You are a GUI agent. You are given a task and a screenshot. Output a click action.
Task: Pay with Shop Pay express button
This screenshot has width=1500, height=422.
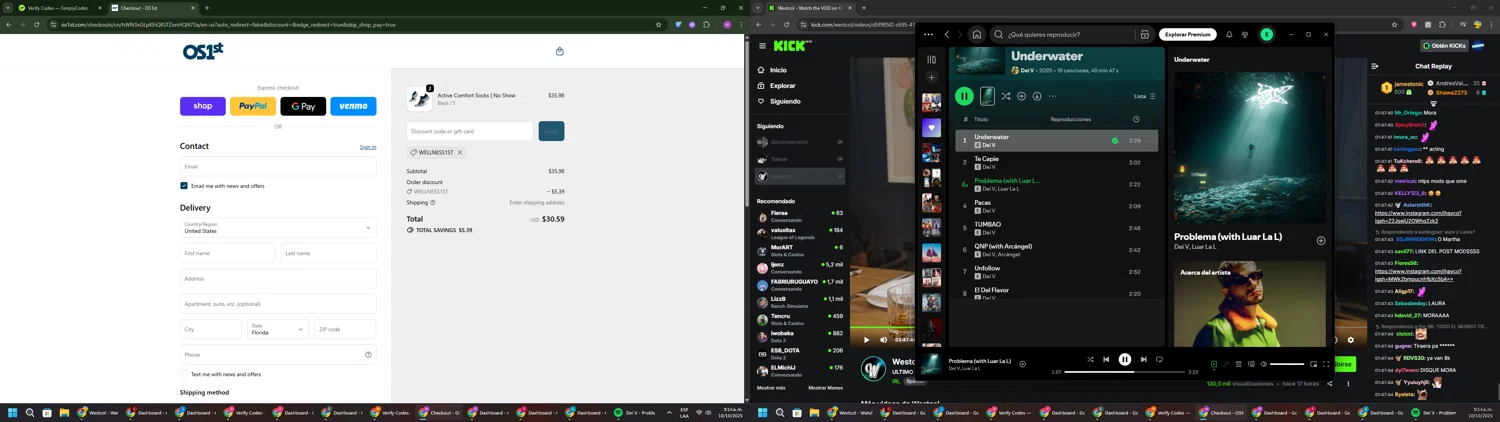(x=203, y=106)
